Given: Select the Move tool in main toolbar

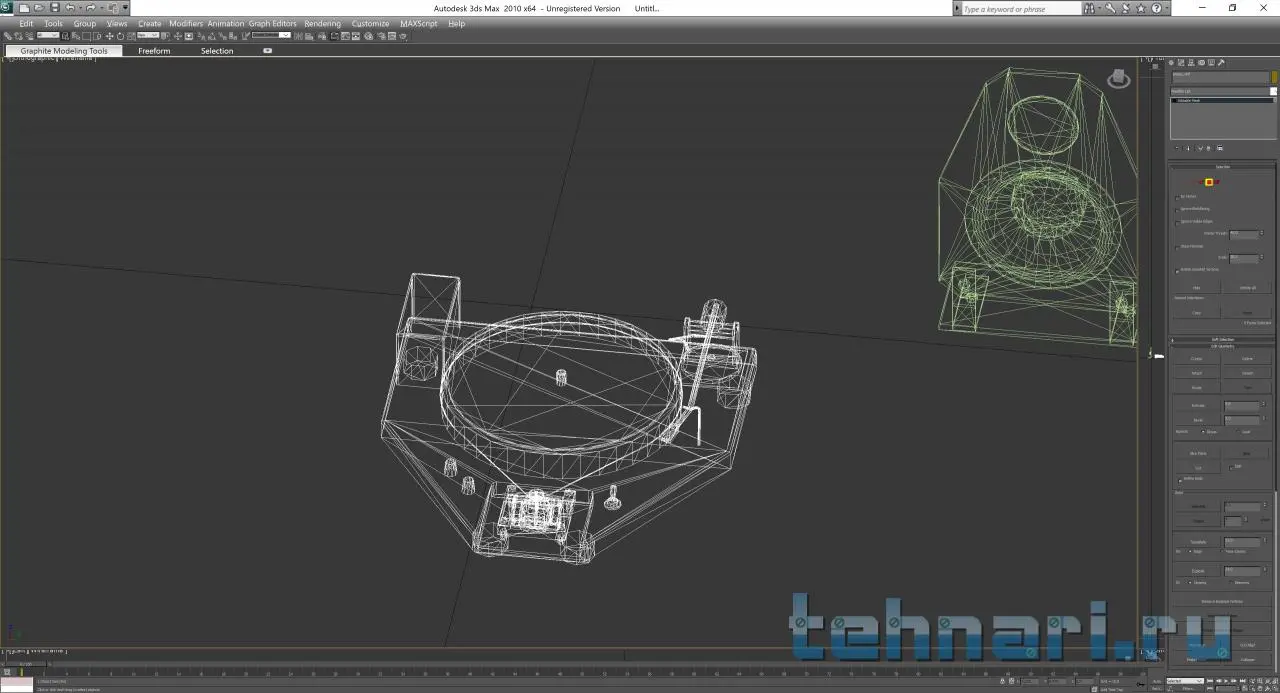Looking at the screenshot, I should [109, 36].
